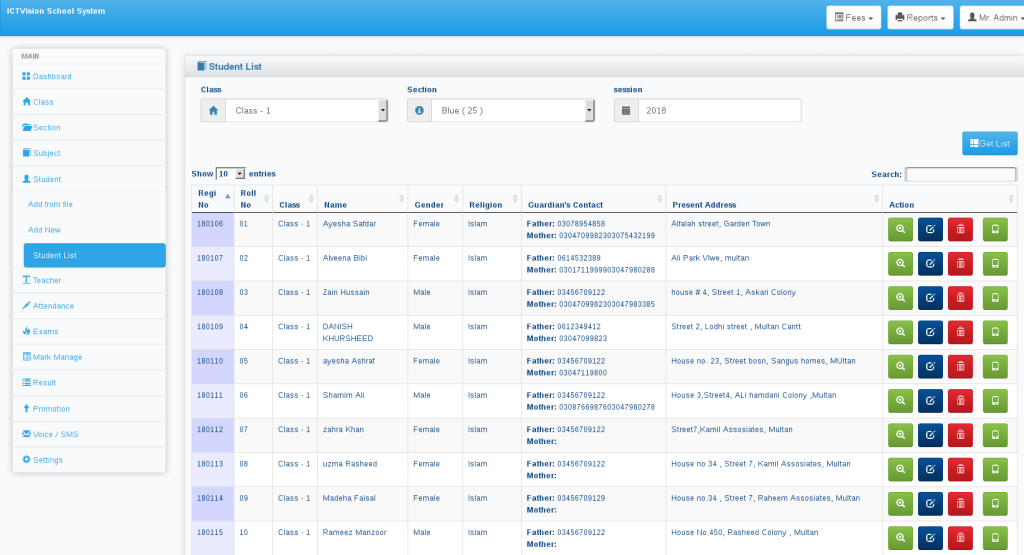Open Settings in the sidebar

89,460
